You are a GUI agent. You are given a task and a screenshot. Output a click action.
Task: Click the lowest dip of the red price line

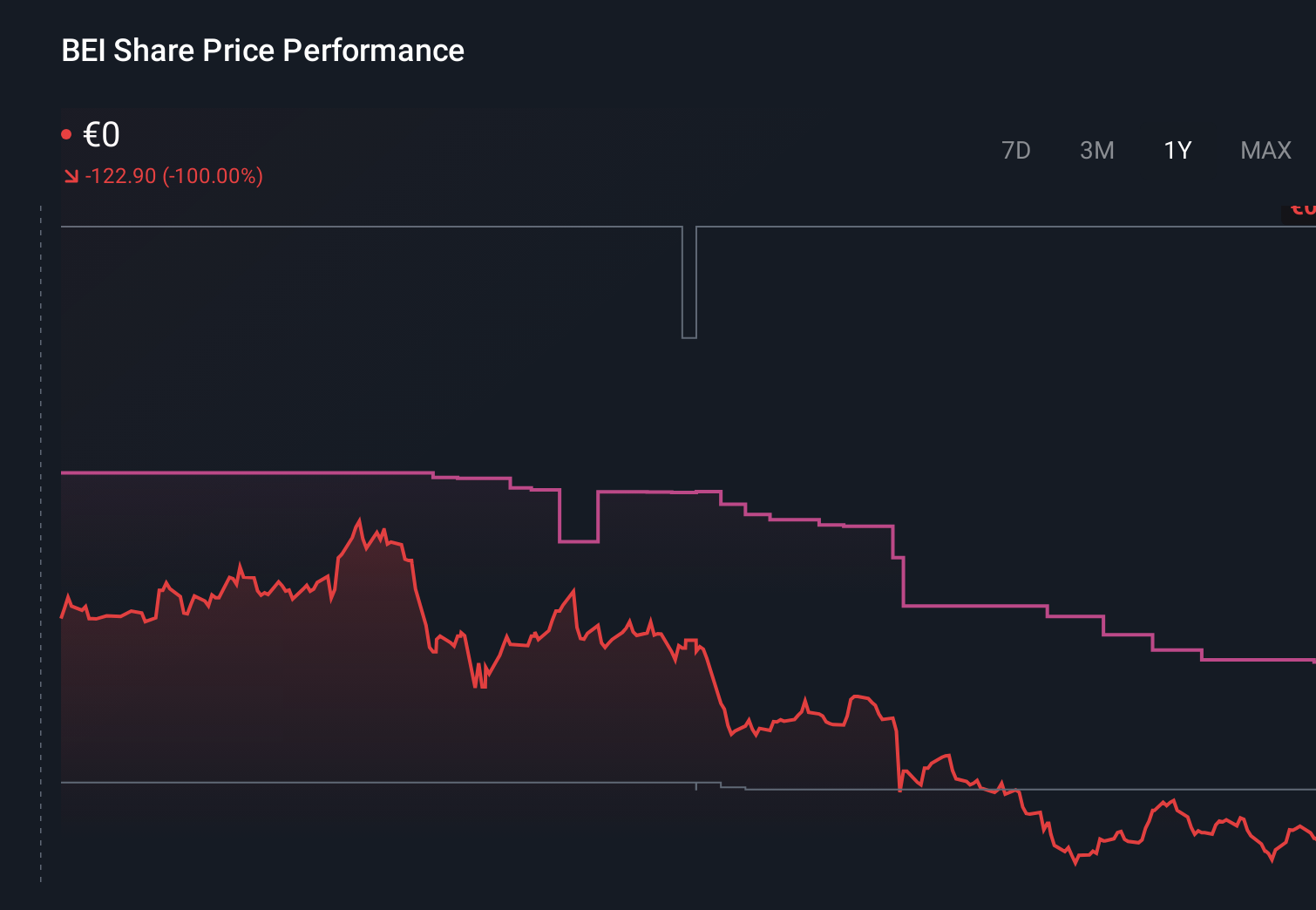[x=1074, y=865]
